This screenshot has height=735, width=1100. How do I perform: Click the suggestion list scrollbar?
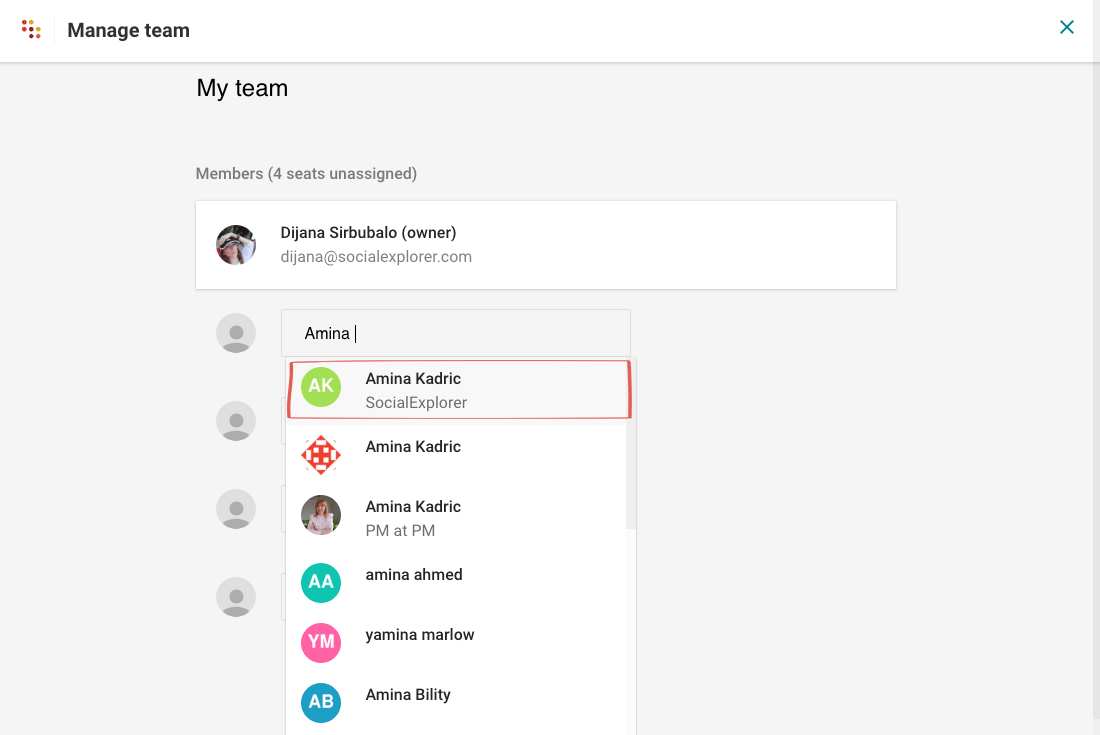pos(631,445)
